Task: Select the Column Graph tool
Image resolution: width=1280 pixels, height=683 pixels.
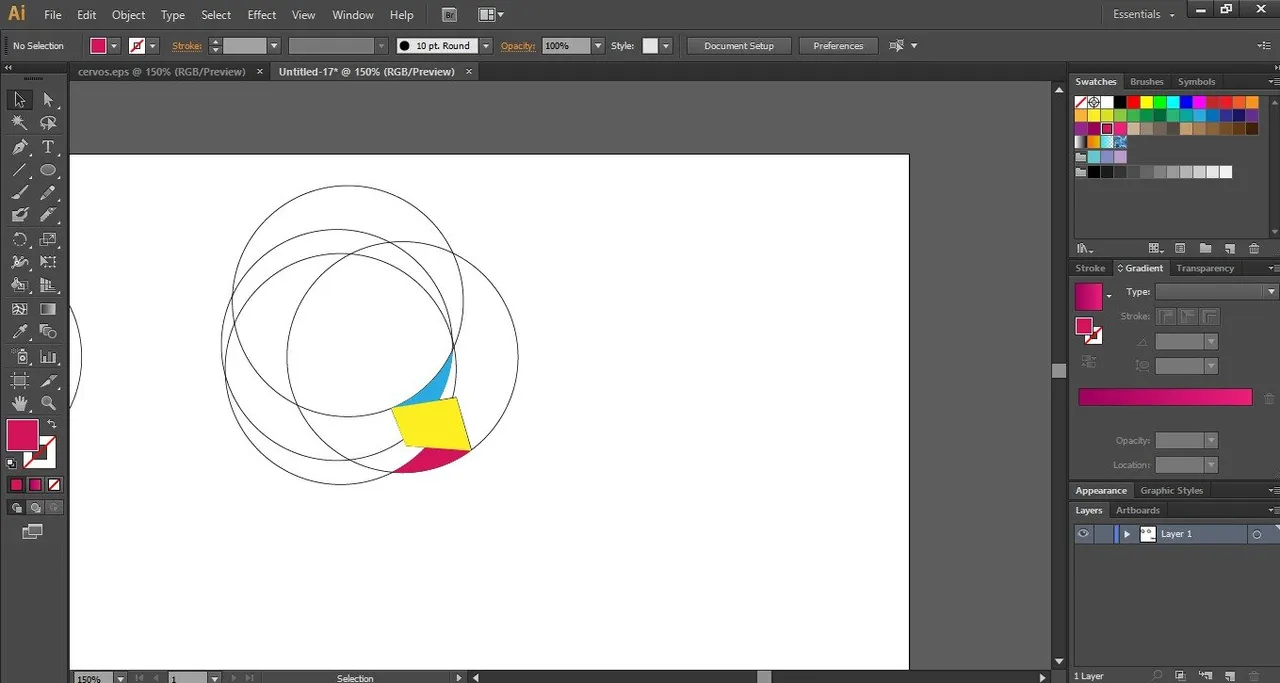Action: (x=48, y=356)
